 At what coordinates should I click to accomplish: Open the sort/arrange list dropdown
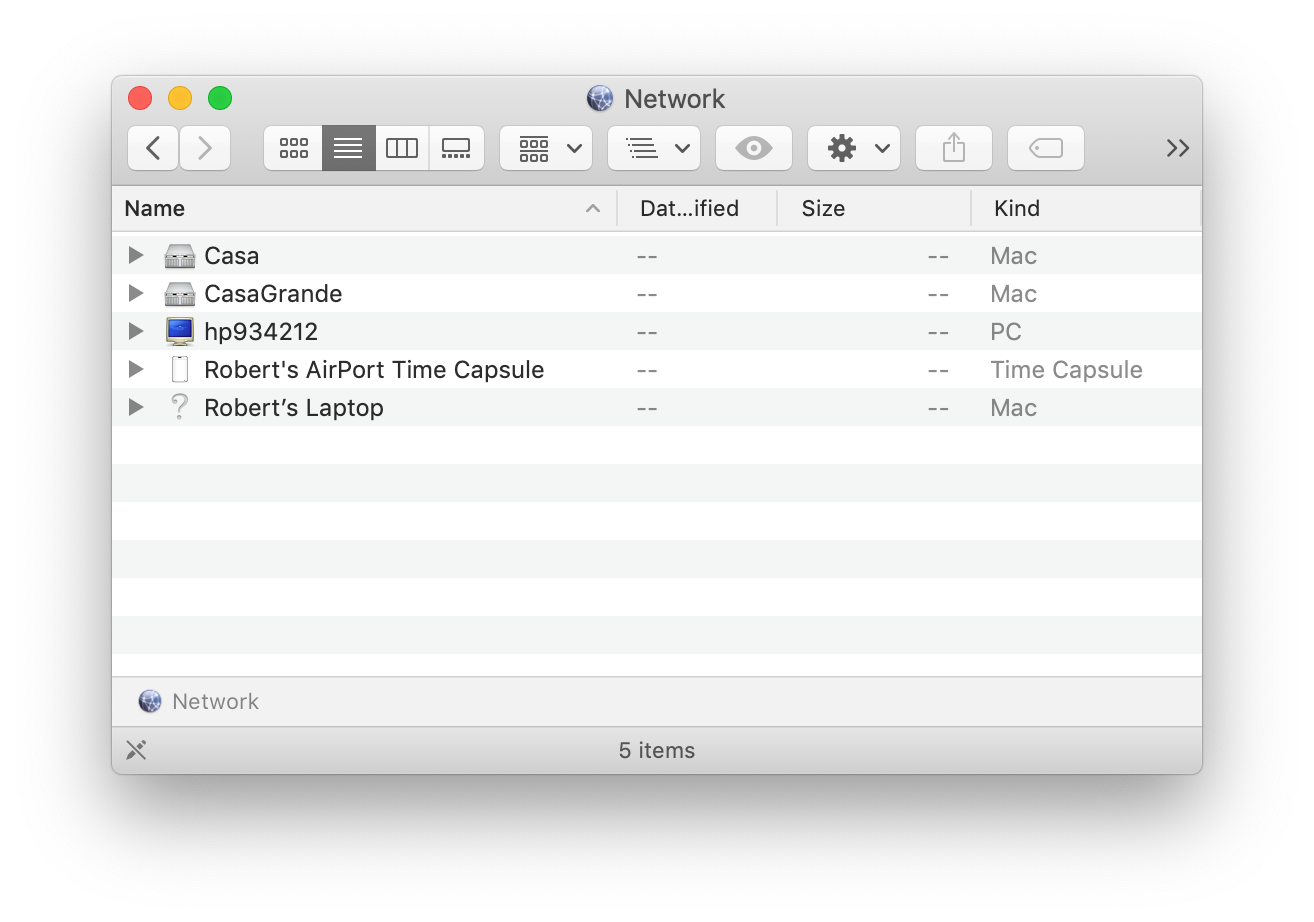pos(654,148)
